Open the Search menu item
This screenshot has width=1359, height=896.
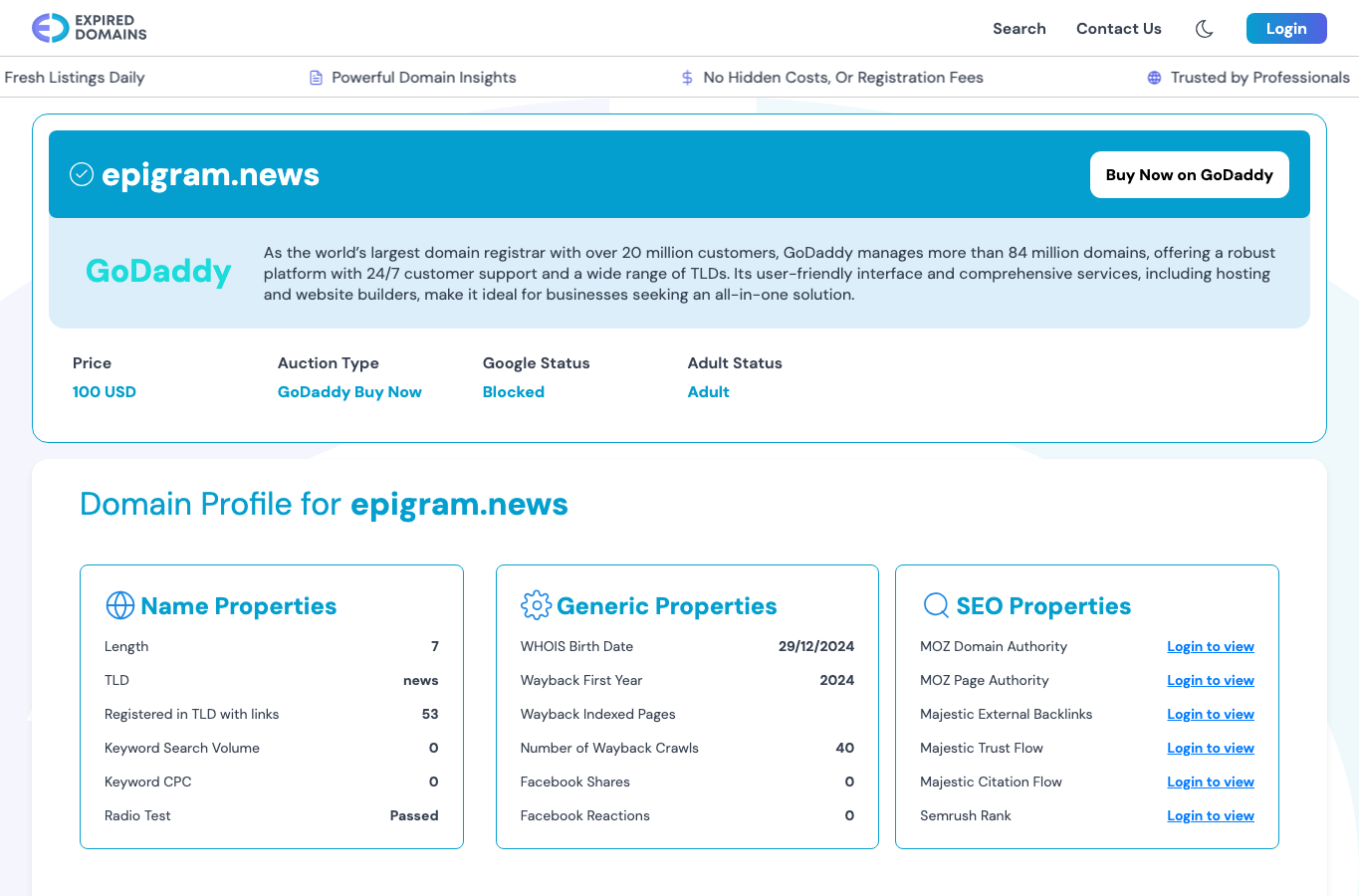(x=1019, y=29)
